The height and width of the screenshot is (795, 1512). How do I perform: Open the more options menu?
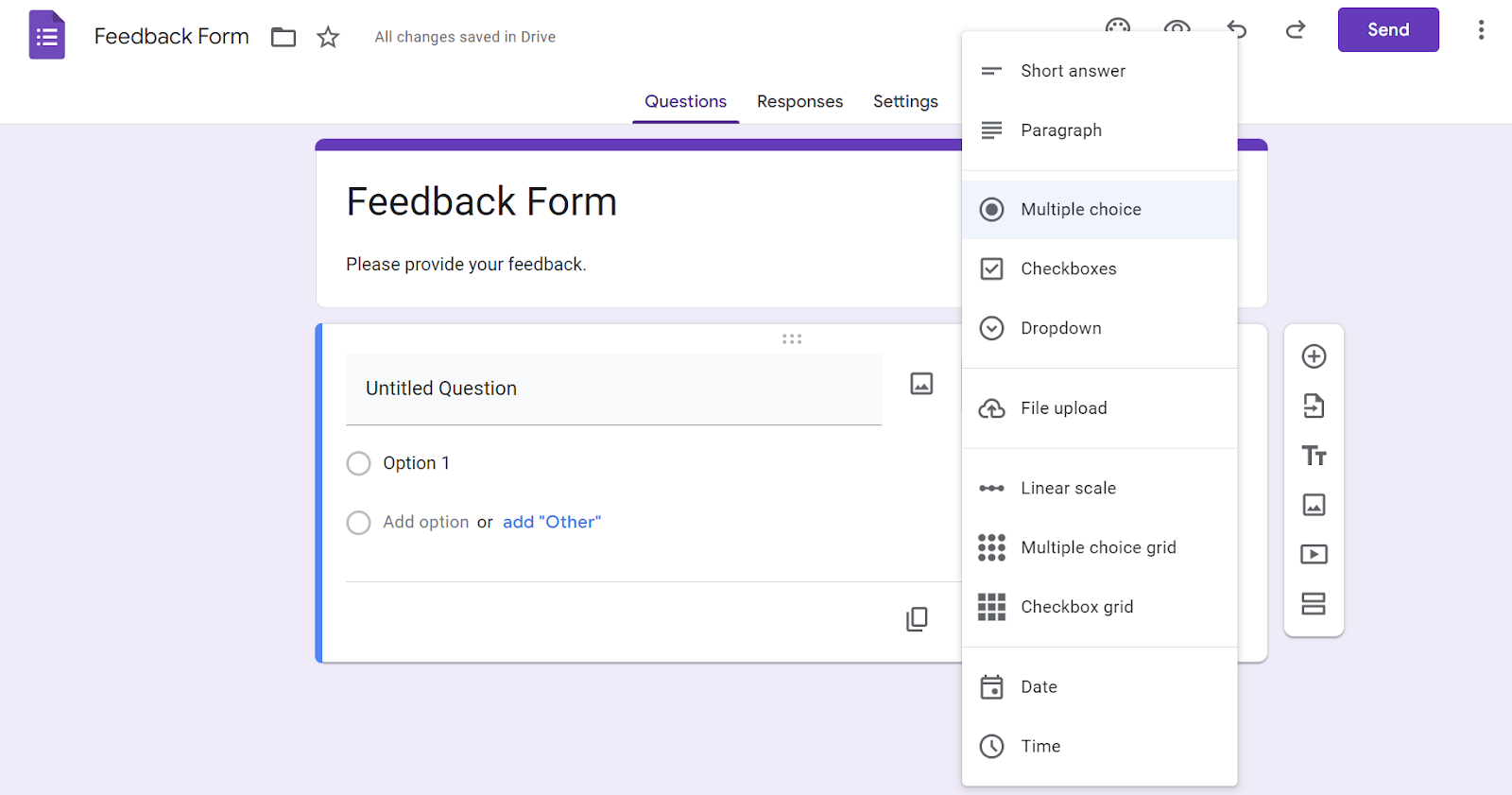coord(1481,30)
